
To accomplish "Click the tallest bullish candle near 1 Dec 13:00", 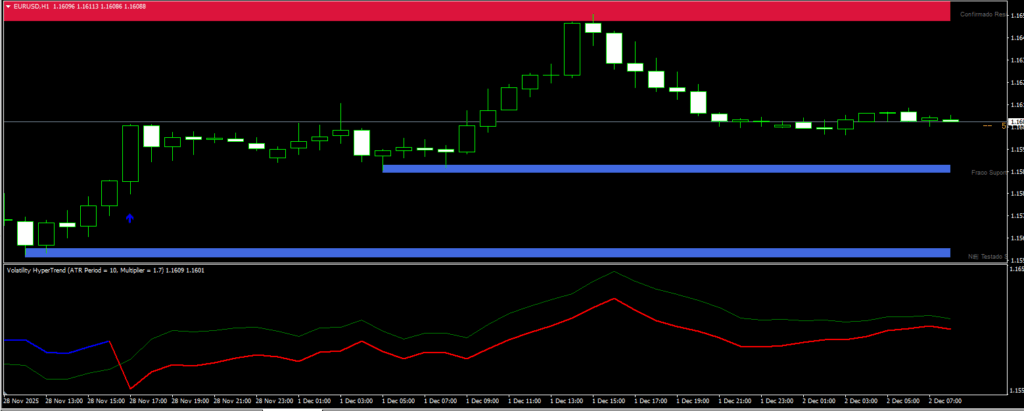I will 572,48.
